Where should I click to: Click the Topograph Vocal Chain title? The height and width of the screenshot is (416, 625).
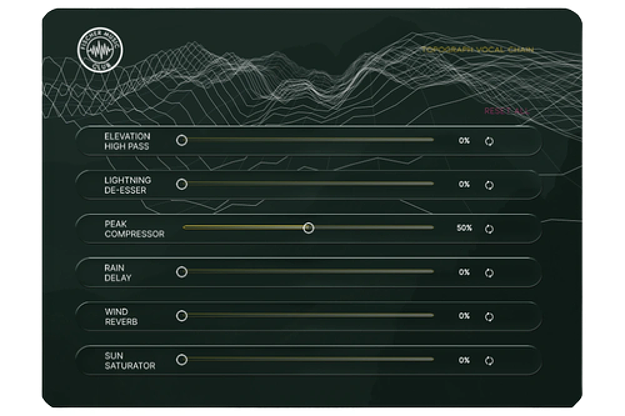478,50
